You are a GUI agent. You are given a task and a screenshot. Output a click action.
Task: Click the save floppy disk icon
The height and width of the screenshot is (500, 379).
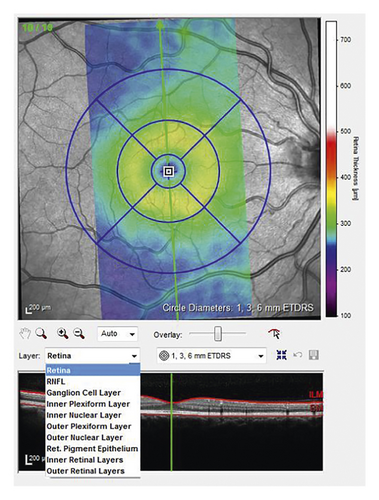(x=313, y=355)
